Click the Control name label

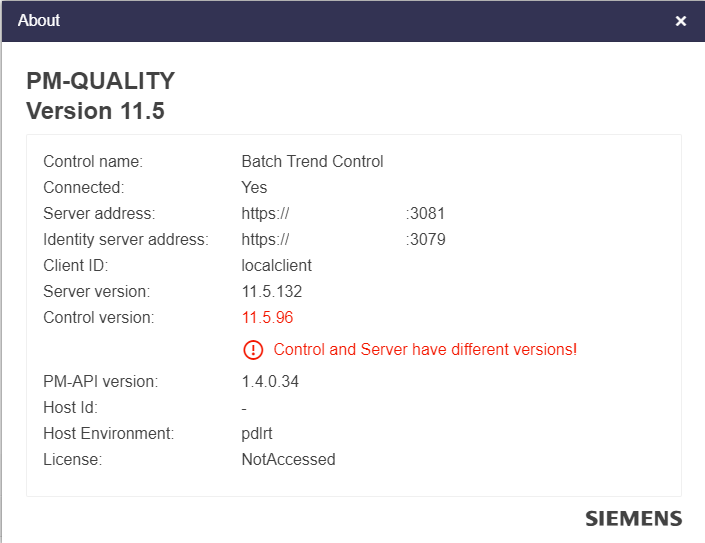(93, 162)
